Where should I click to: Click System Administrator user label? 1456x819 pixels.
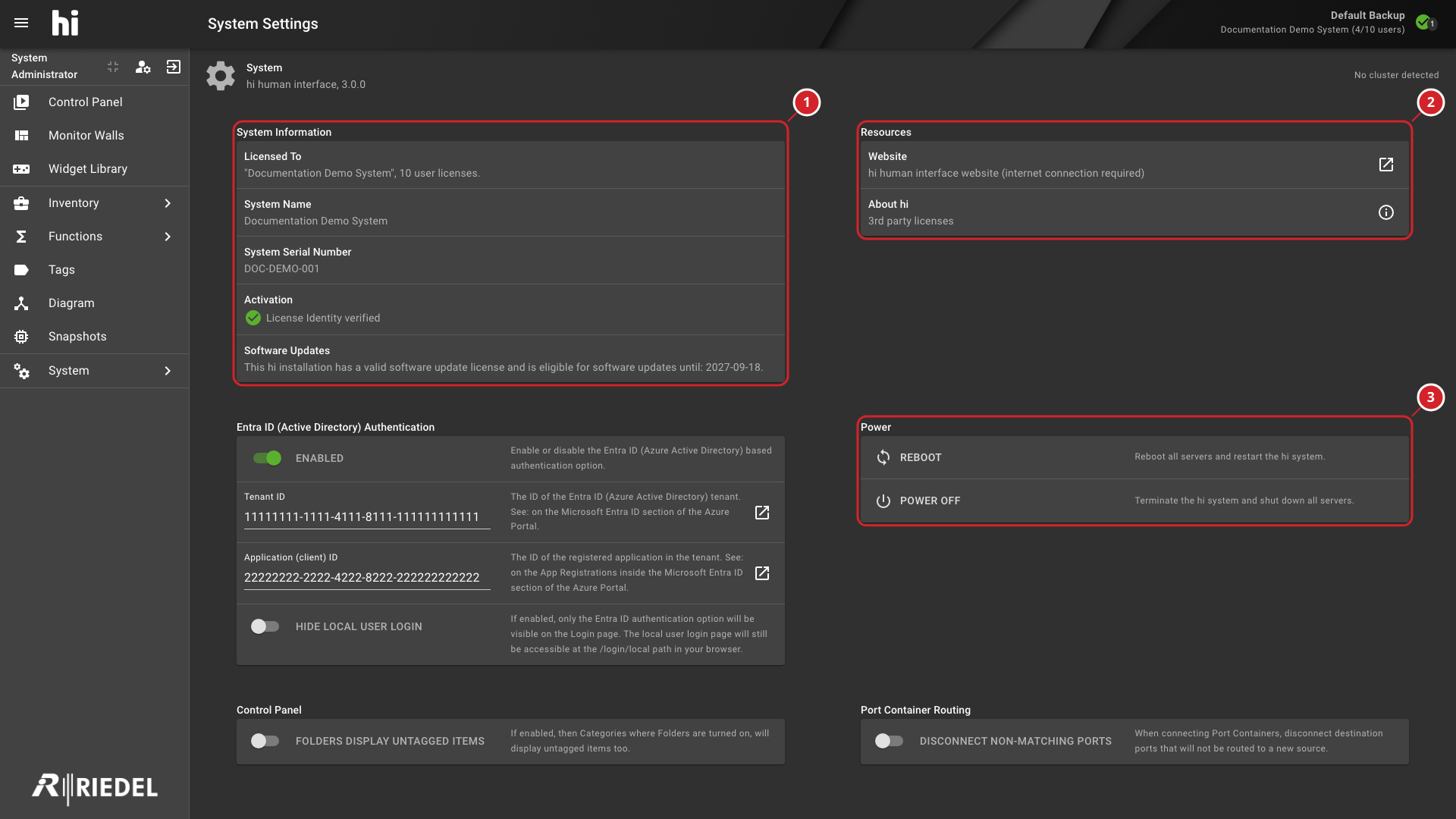[x=44, y=66]
